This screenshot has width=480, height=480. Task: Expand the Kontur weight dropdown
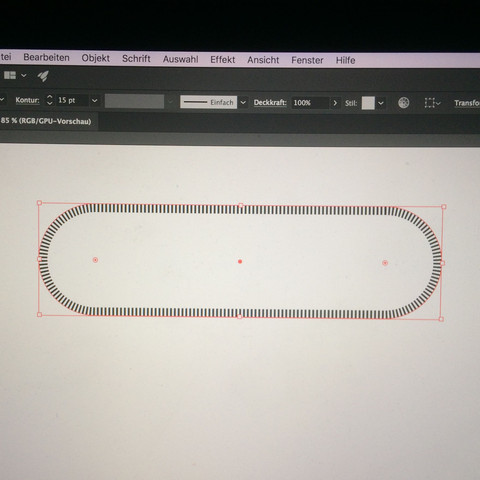click(x=95, y=100)
